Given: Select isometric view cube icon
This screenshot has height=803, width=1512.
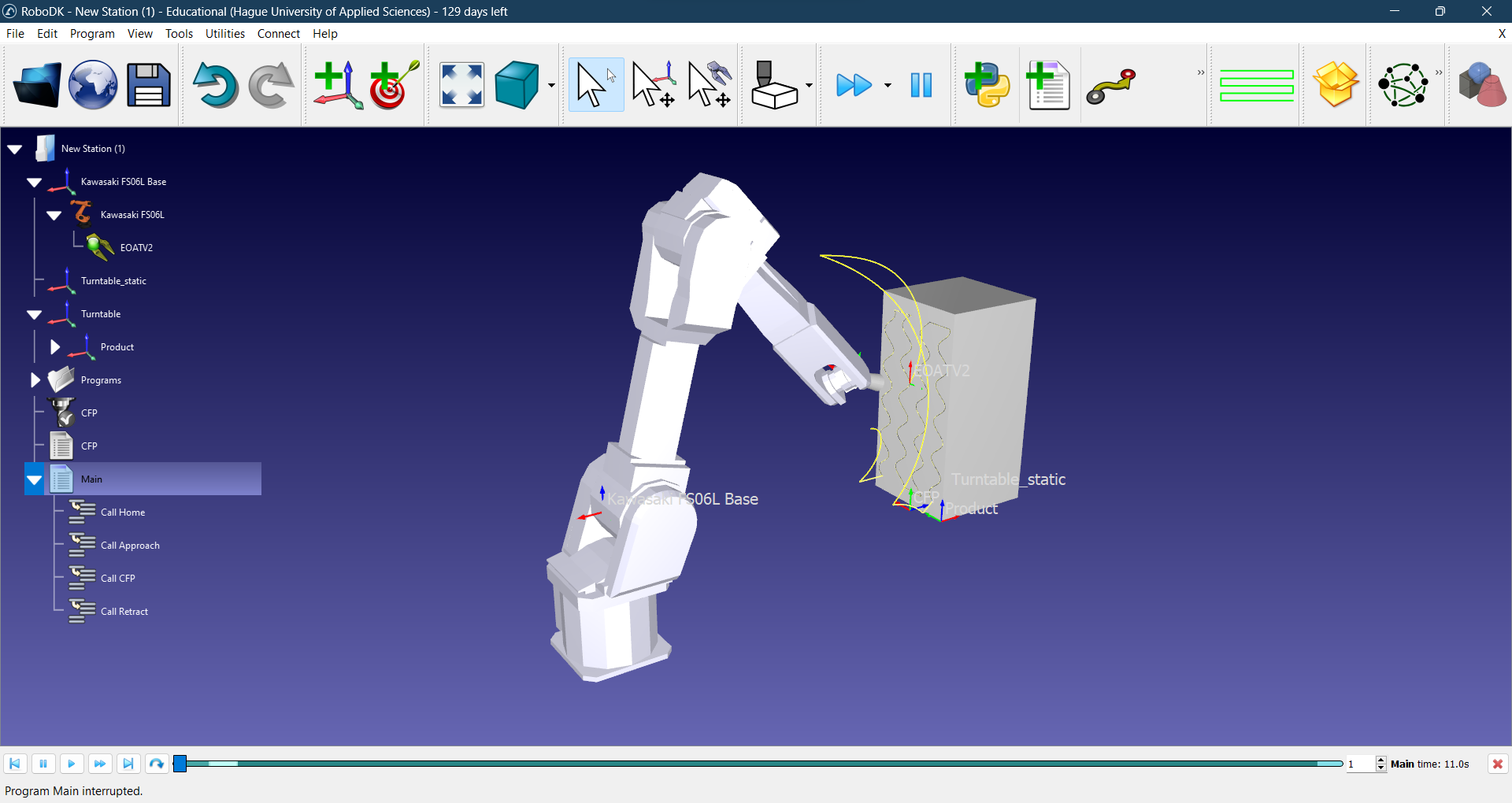Looking at the screenshot, I should pyautogui.click(x=517, y=85).
